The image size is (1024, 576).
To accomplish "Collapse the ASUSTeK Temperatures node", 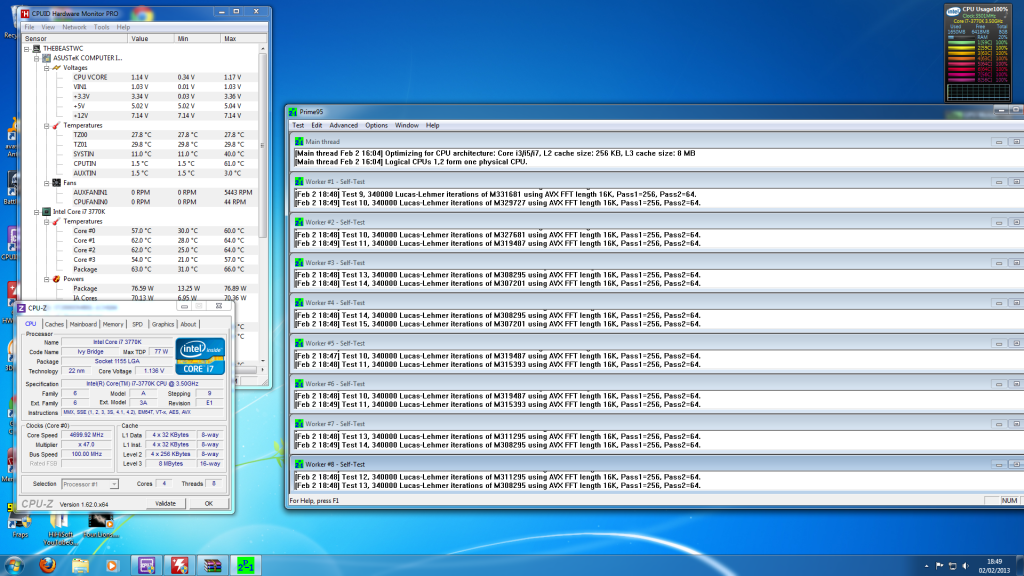I will tap(46, 125).
